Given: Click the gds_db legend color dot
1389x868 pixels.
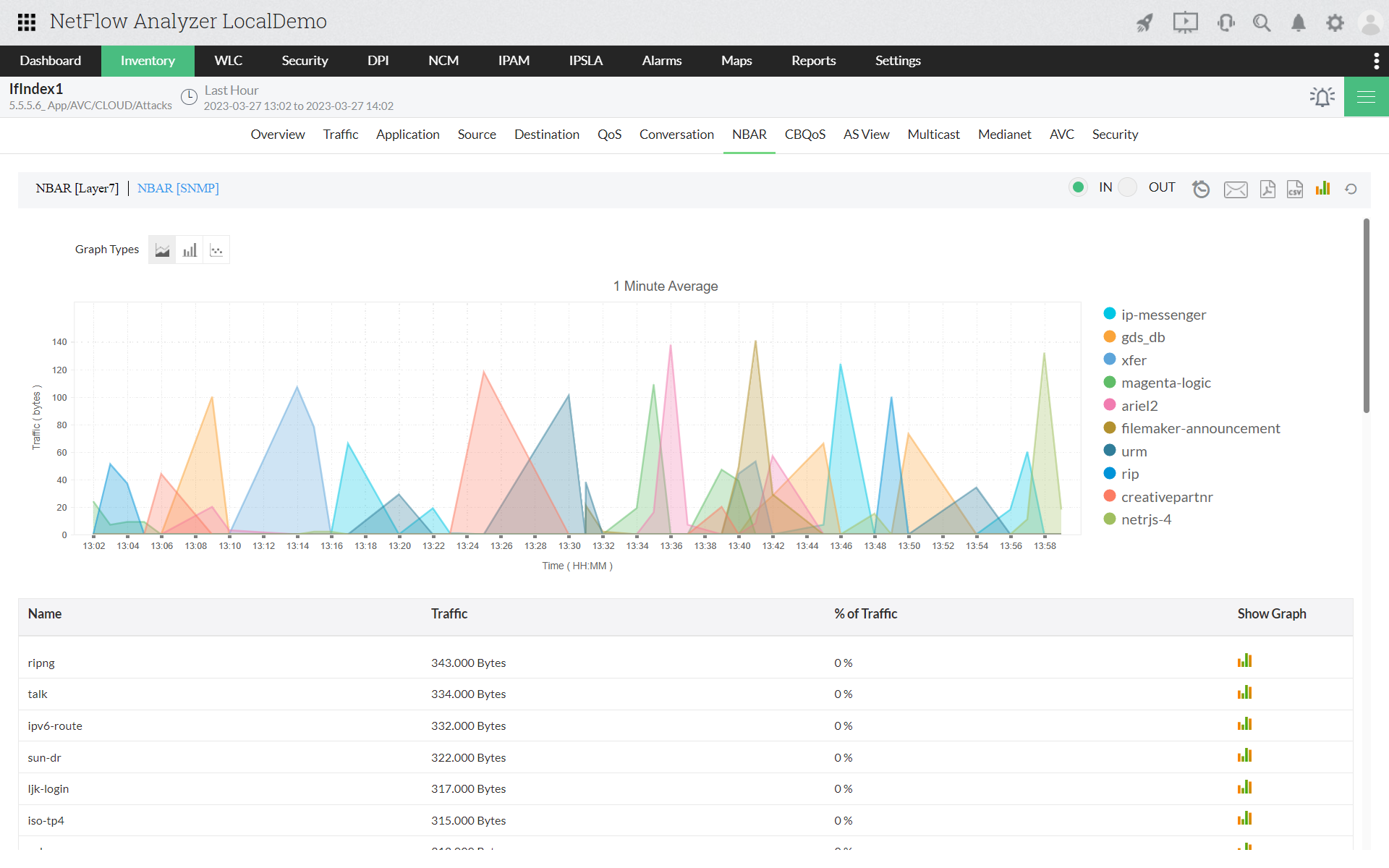Looking at the screenshot, I should [x=1110, y=337].
